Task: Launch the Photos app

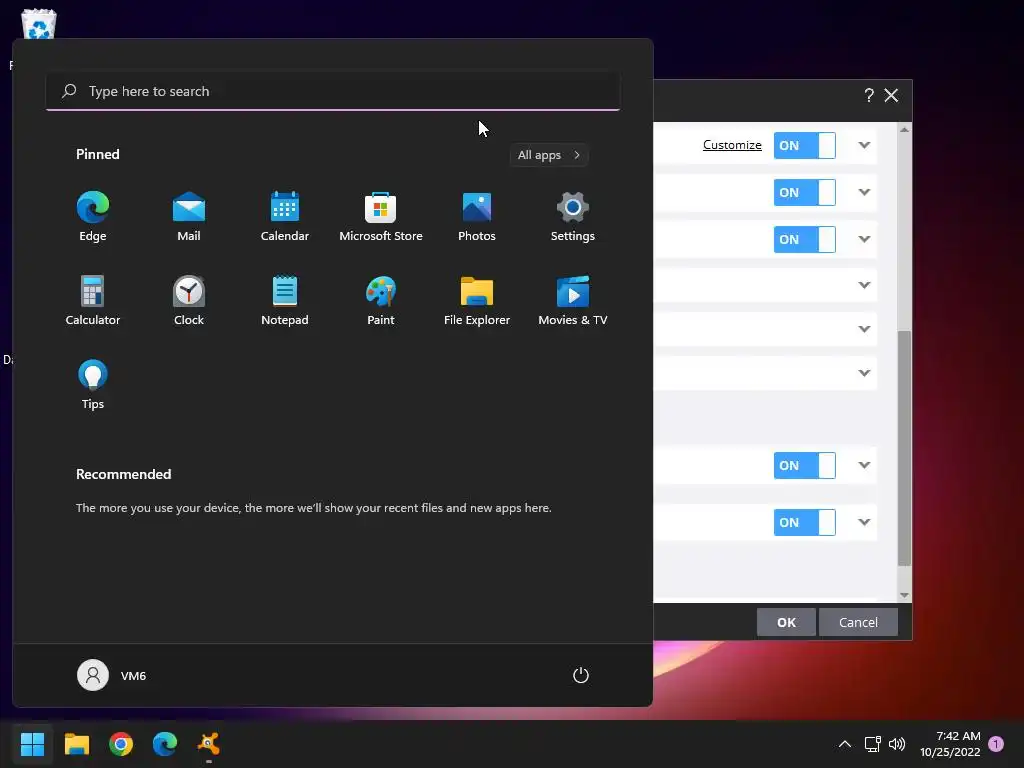Action: tap(477, 217)
